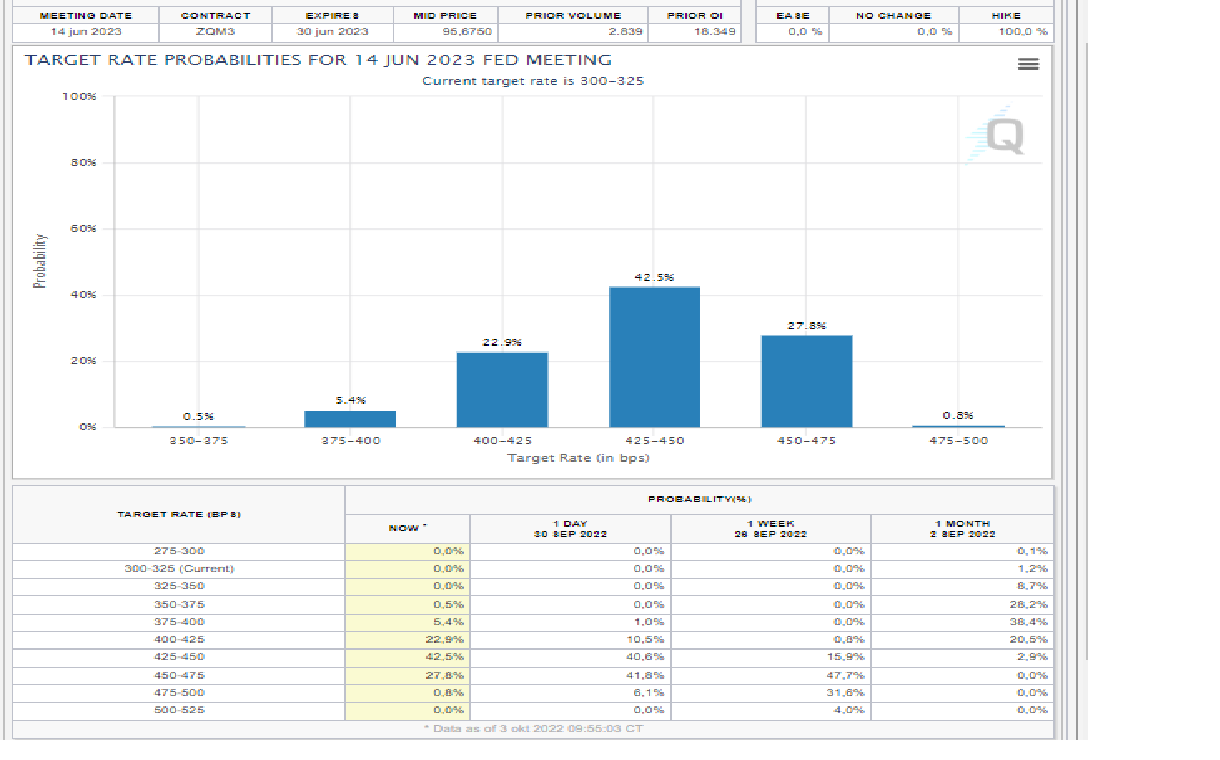
Task: Select the 425-450 bar showing 42.5%
Action: pyautogui.click(x=654, y=357)
